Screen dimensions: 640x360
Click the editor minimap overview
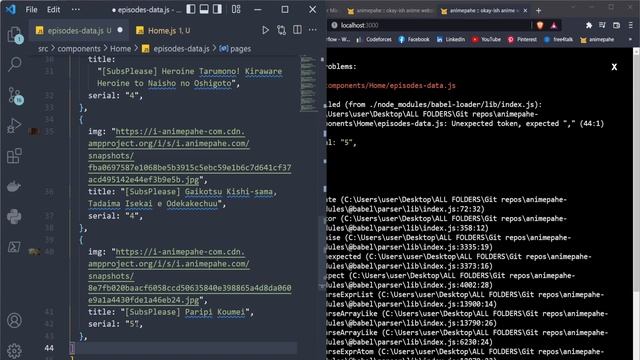(308, 84)
